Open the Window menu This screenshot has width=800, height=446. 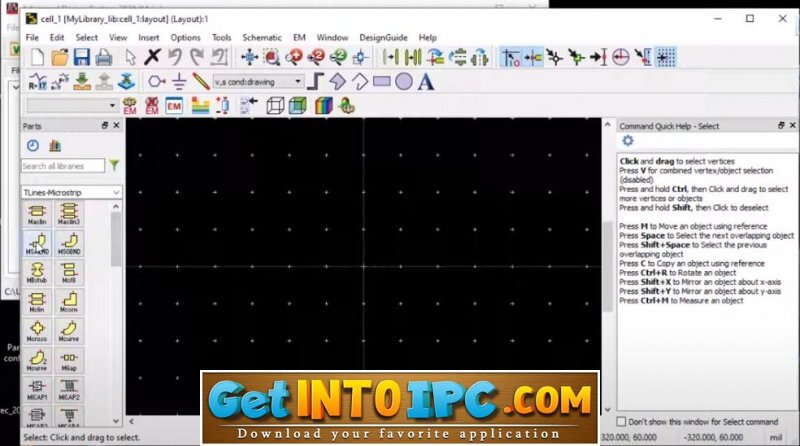tap(332, 37)
